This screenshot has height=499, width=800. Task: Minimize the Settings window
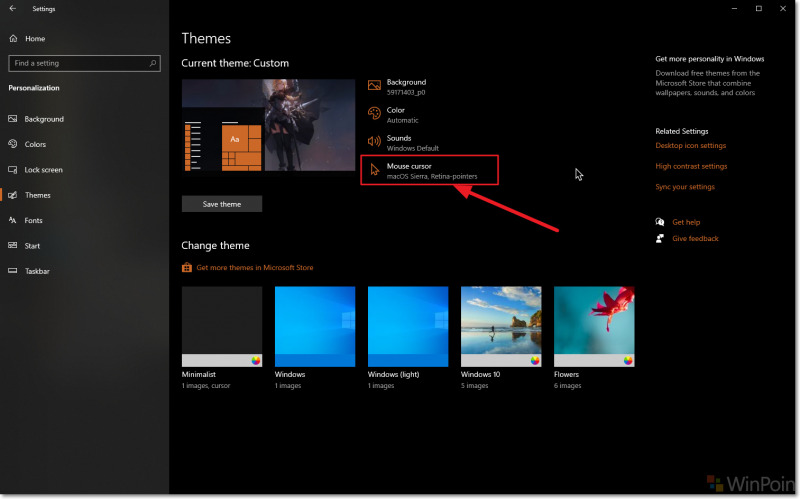(x=734, y=8)
